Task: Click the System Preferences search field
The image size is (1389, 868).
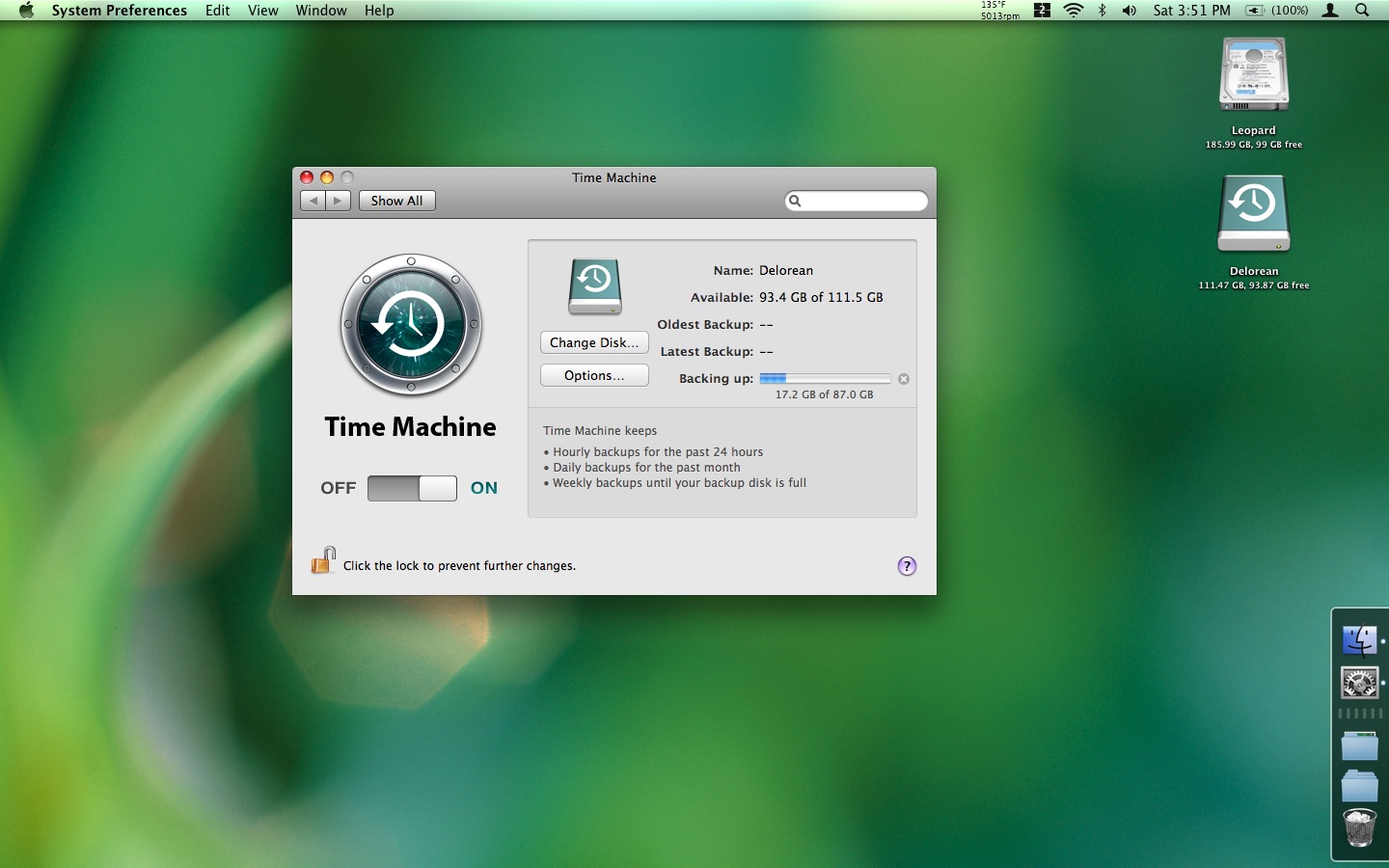Action: [x=857, y=201]
